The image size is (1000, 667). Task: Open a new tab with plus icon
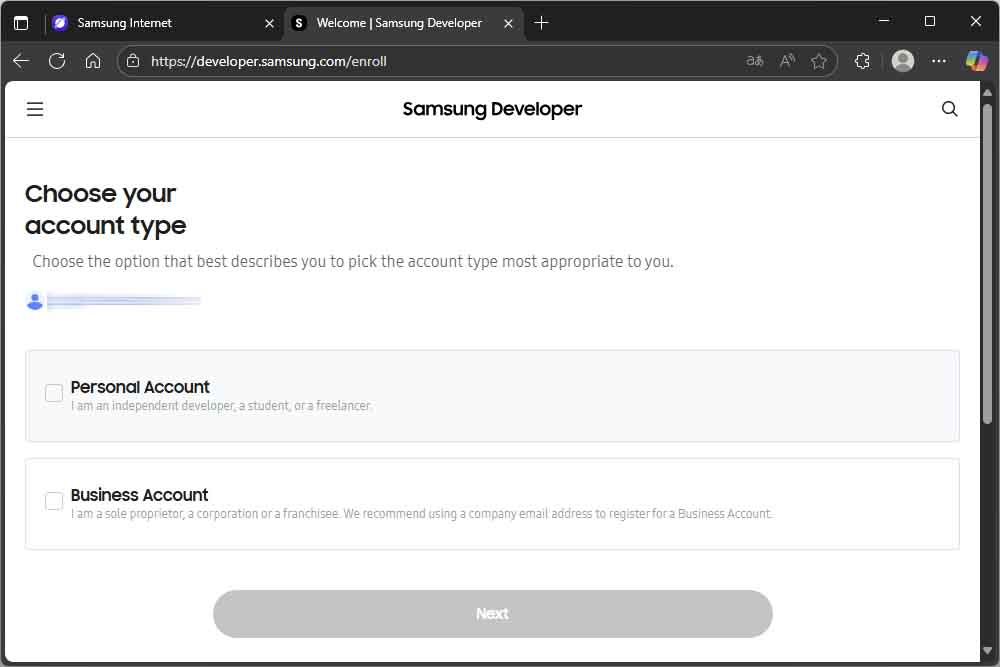541,23
